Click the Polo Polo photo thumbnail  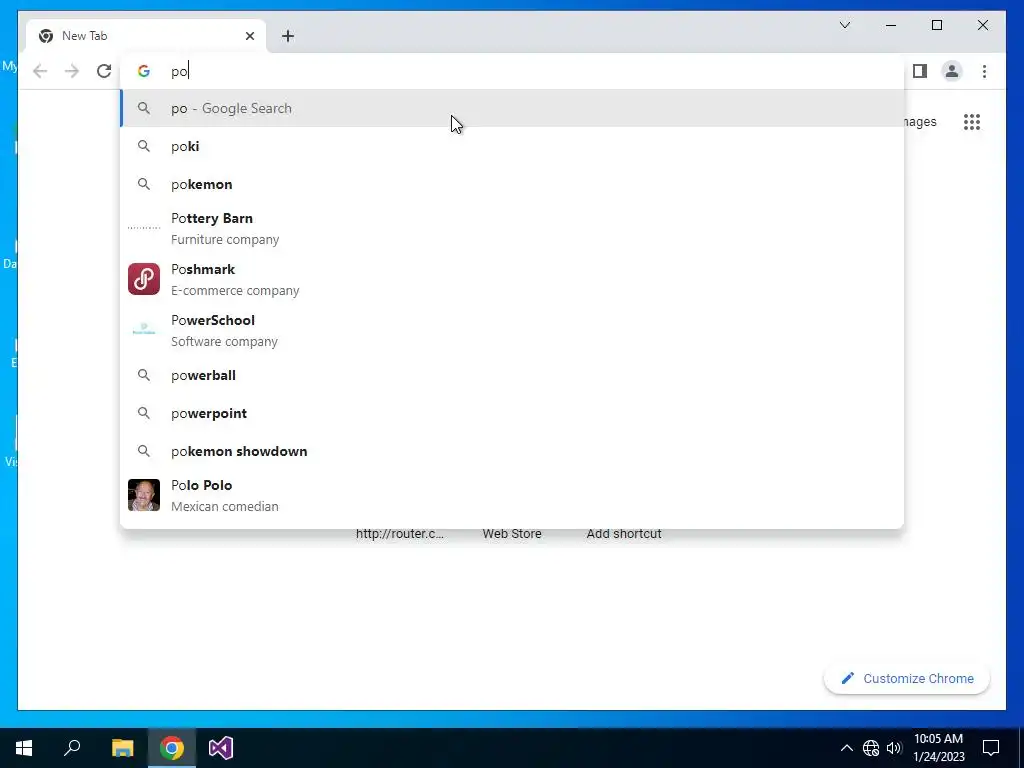tap(144, 495)
